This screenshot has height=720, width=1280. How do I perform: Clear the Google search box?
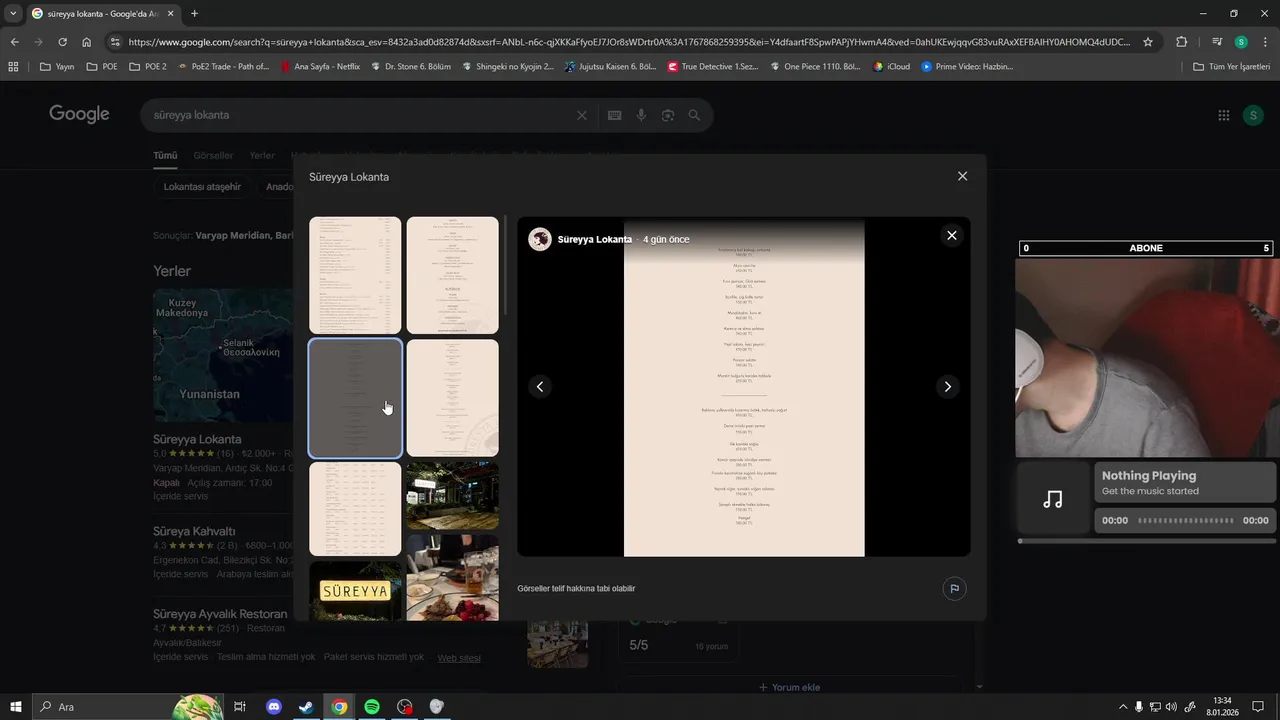(x=582, y=115)
